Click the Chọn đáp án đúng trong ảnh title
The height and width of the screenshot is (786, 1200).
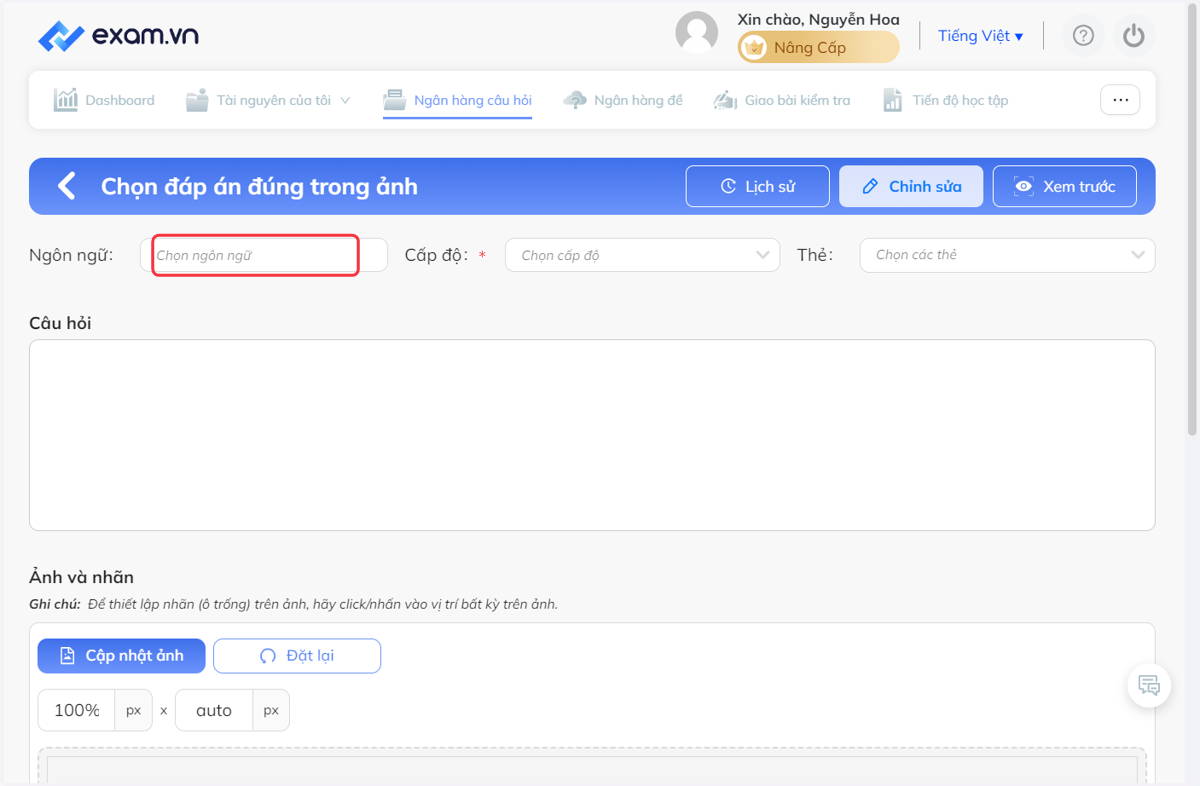259,186
